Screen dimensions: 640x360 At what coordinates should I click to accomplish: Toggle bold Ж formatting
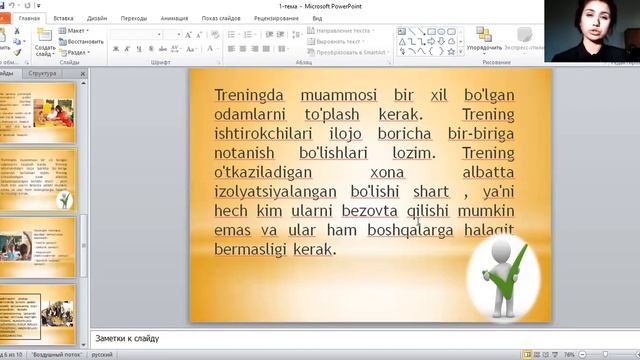click(x=116, y=49)
